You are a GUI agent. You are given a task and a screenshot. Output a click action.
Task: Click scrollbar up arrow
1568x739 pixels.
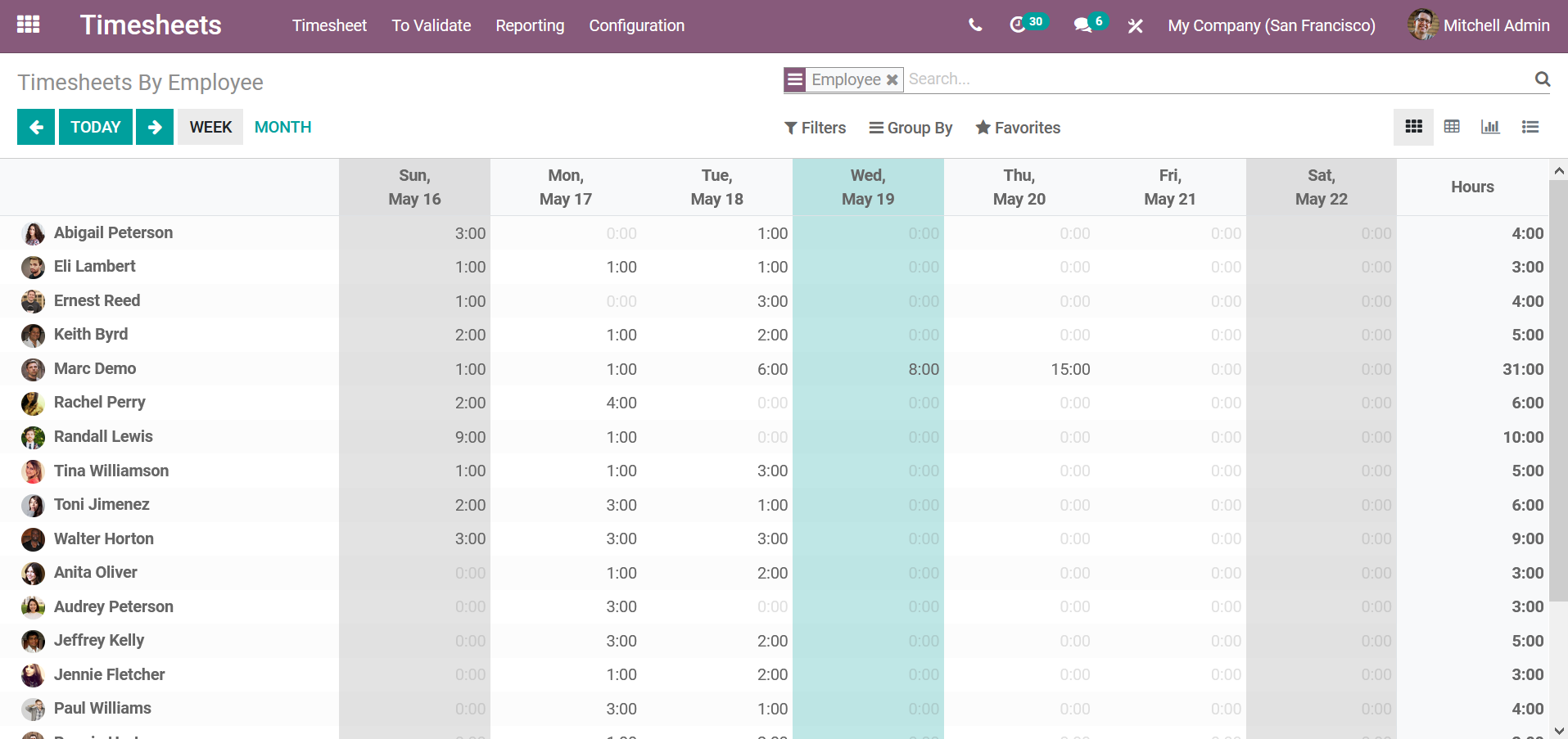[1559, 171]
